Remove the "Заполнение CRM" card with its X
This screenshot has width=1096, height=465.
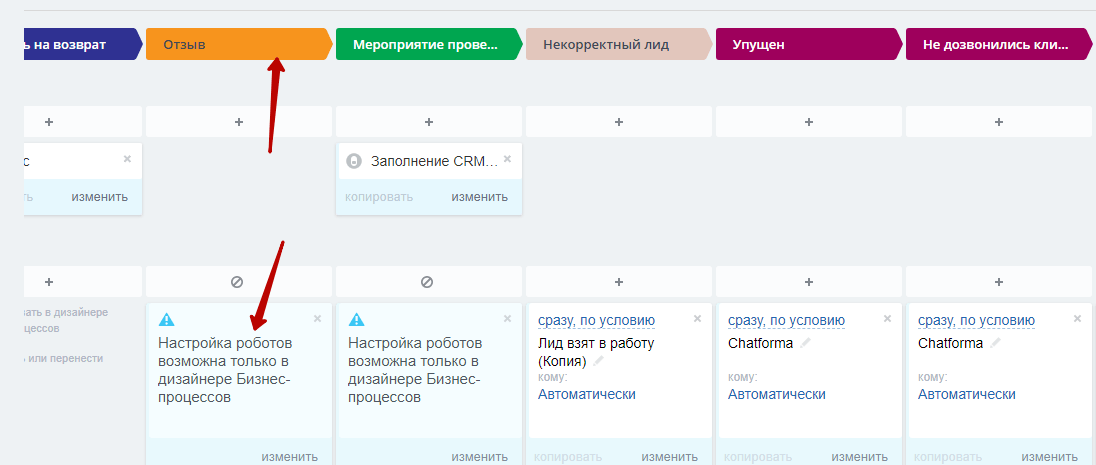tap(507, 159)
